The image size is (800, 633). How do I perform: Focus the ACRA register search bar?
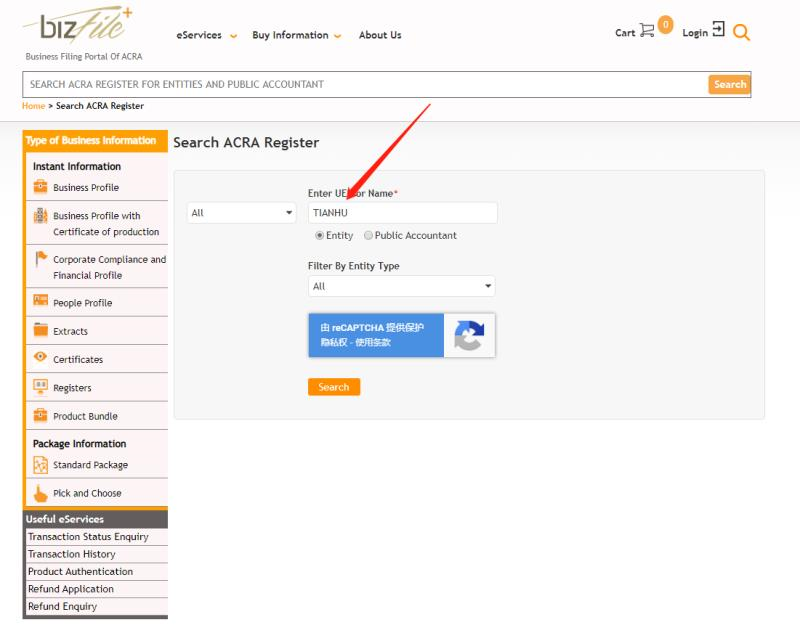pos(365,84)
